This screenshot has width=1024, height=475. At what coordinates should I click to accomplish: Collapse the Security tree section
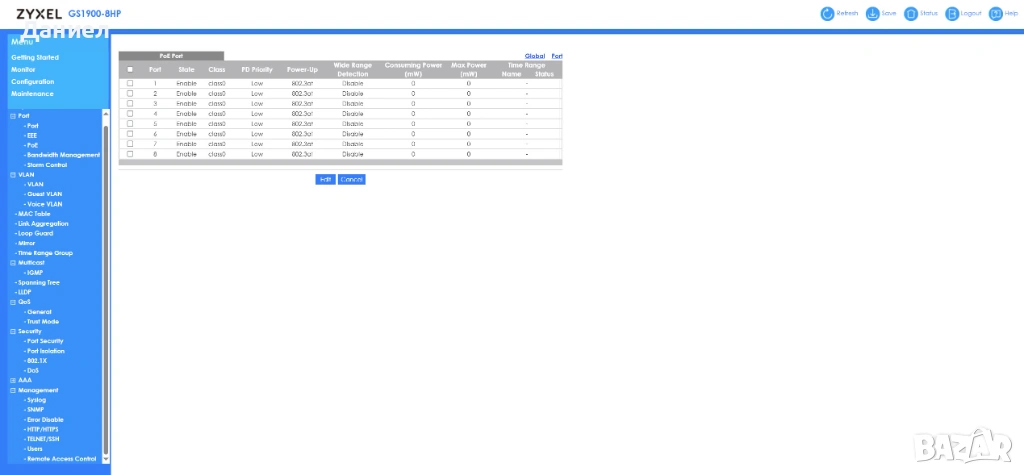[13, 331]
